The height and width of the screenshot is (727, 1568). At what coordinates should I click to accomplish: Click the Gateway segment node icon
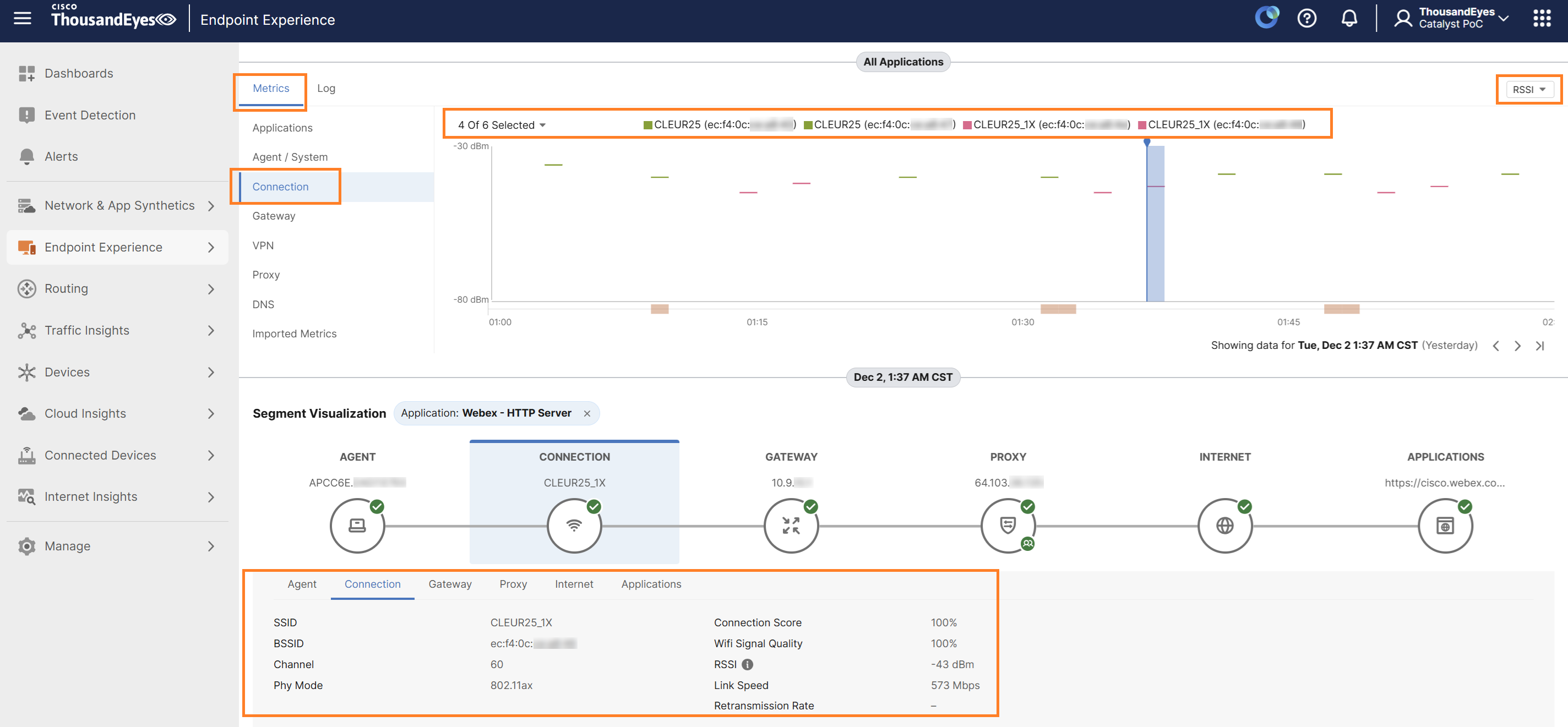tap(791, 526)
